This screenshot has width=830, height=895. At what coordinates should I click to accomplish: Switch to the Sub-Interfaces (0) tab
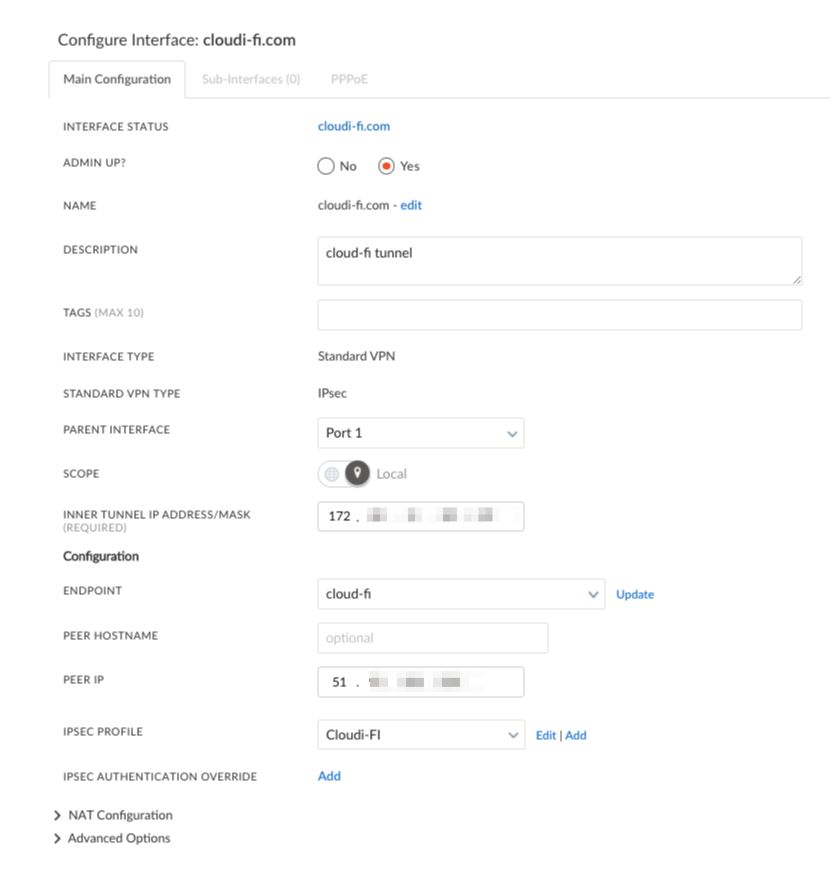(250, 78)
